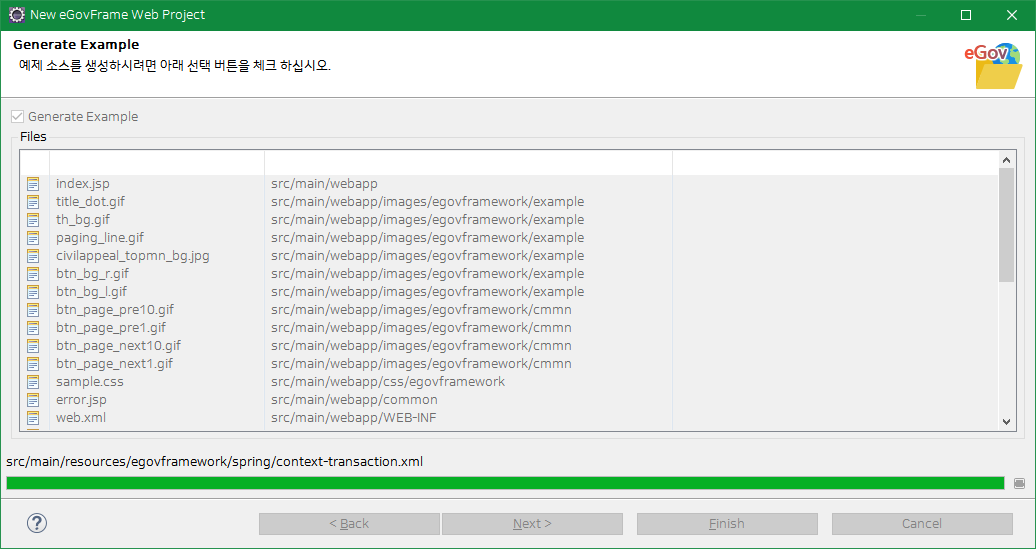Click the context-transaction.xml status path text
Image resolution: width=1036 pixels, height=549 pixels.
click(214, 461)
